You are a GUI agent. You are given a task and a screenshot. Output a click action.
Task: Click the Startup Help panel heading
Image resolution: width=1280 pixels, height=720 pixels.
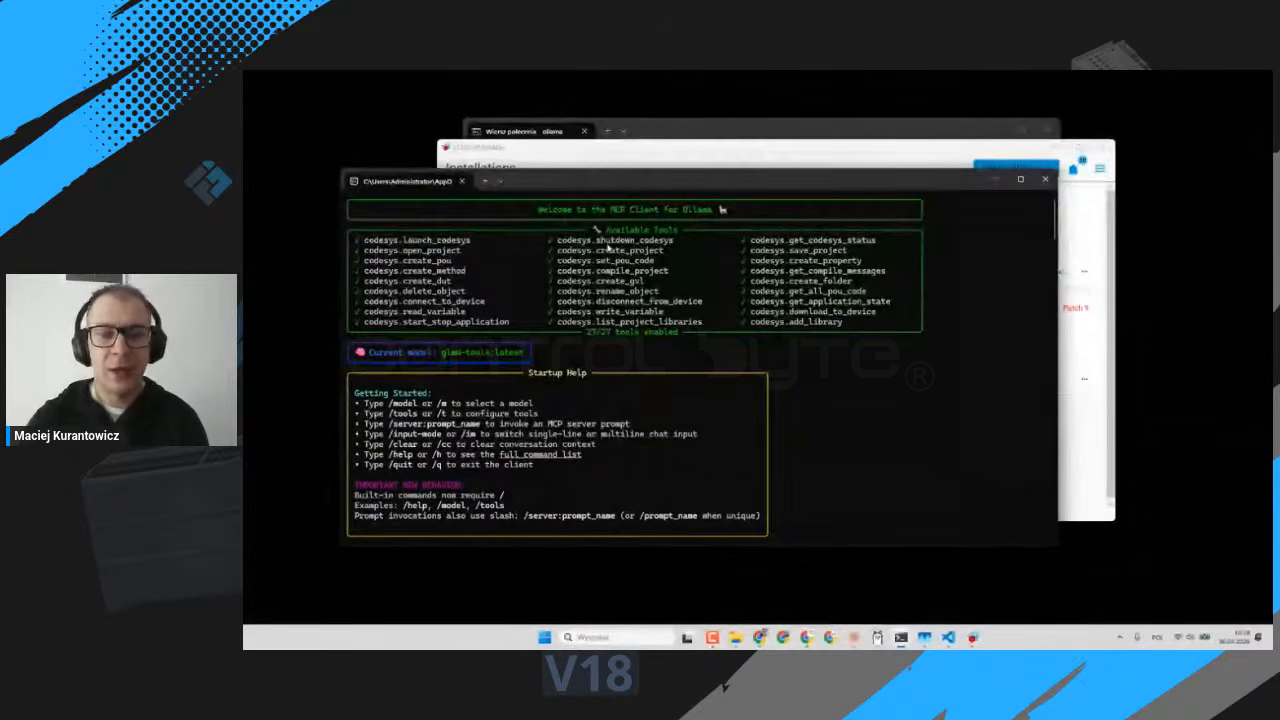point(557,372)
